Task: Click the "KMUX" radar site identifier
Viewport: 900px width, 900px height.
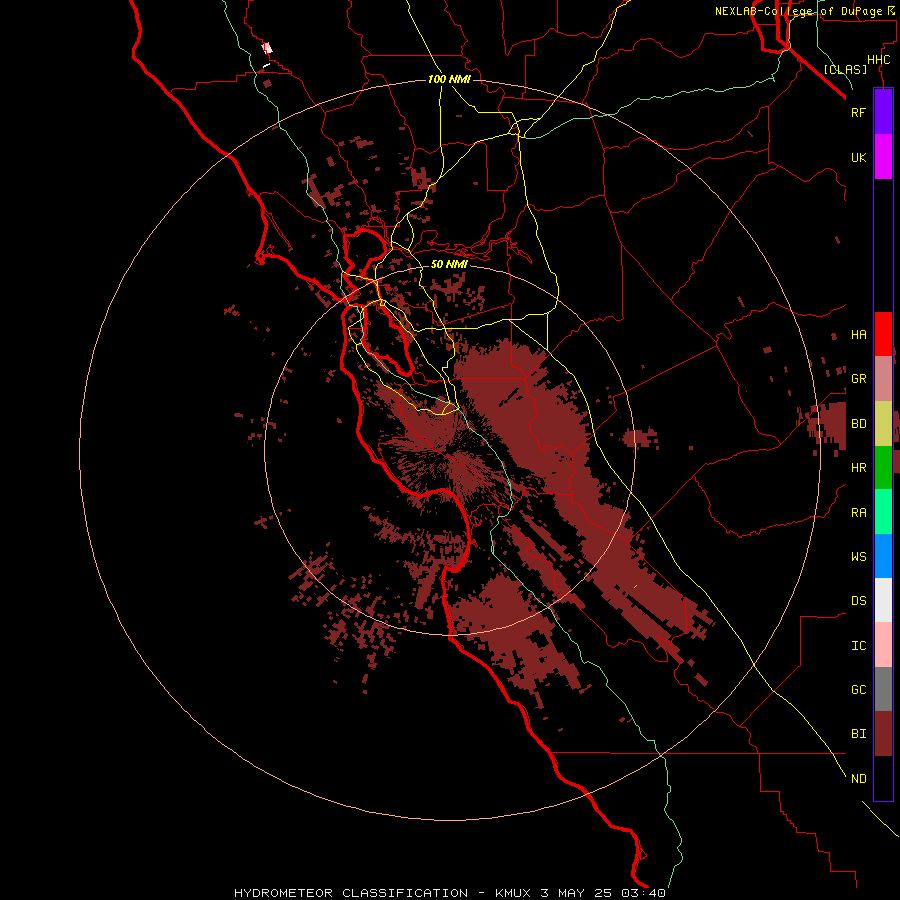Action: [x=514, y=893]
